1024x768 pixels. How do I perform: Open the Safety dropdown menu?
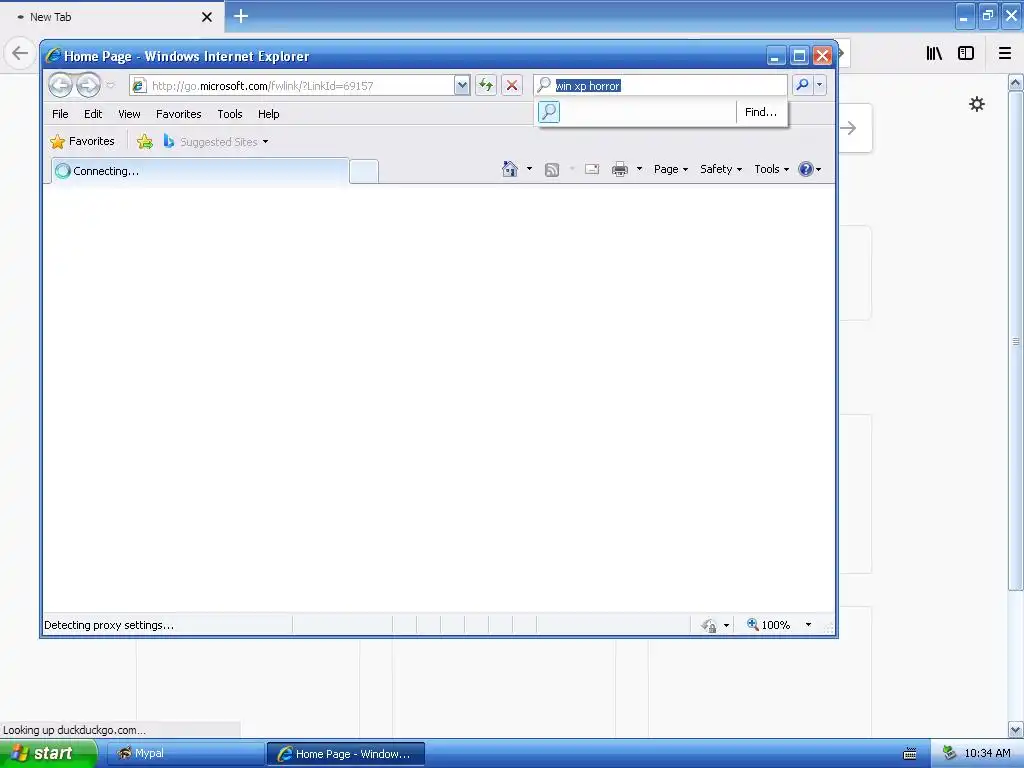click(x=721, y=169)
